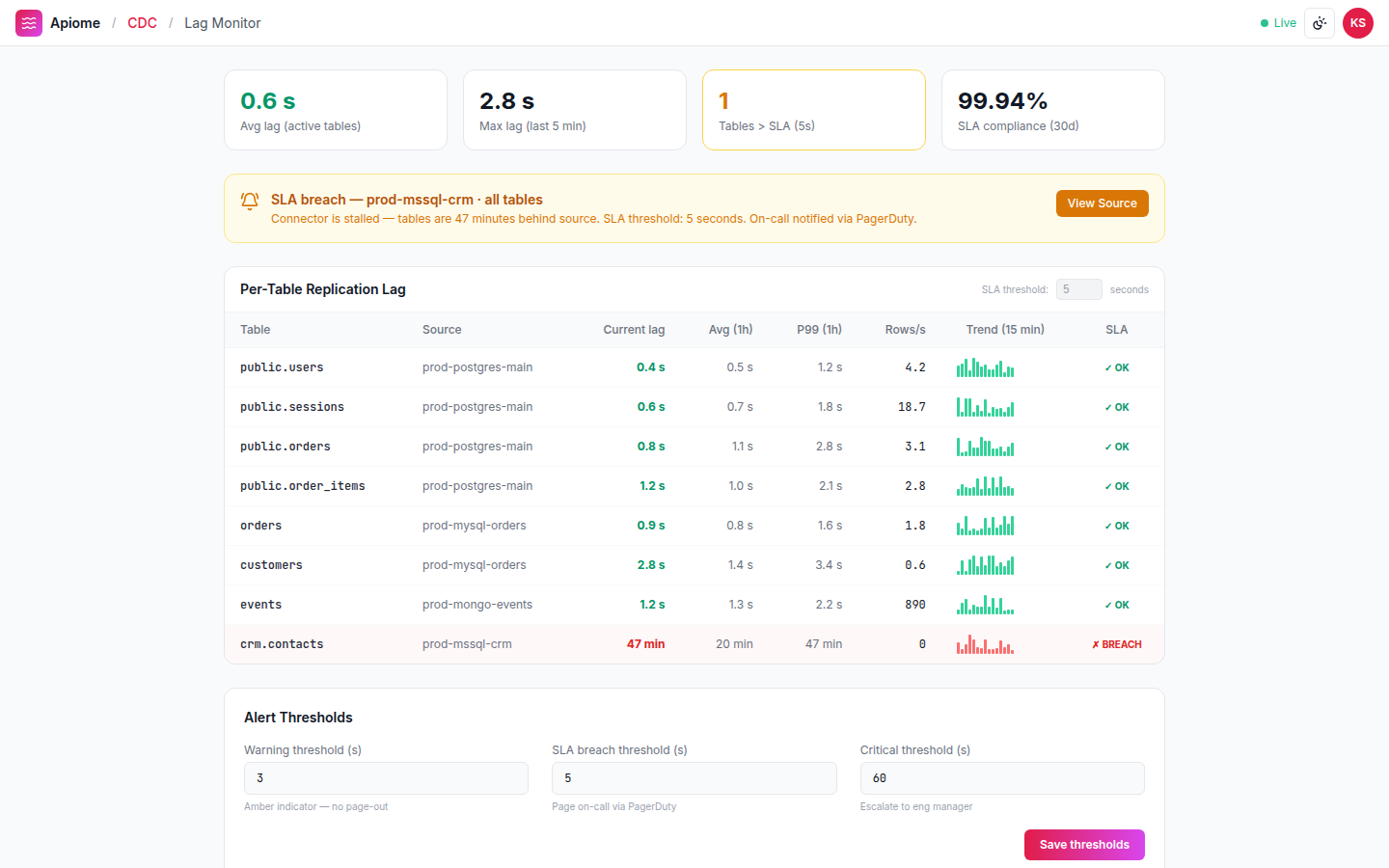
Task: Select the customers table name
Action: point(271,565)
